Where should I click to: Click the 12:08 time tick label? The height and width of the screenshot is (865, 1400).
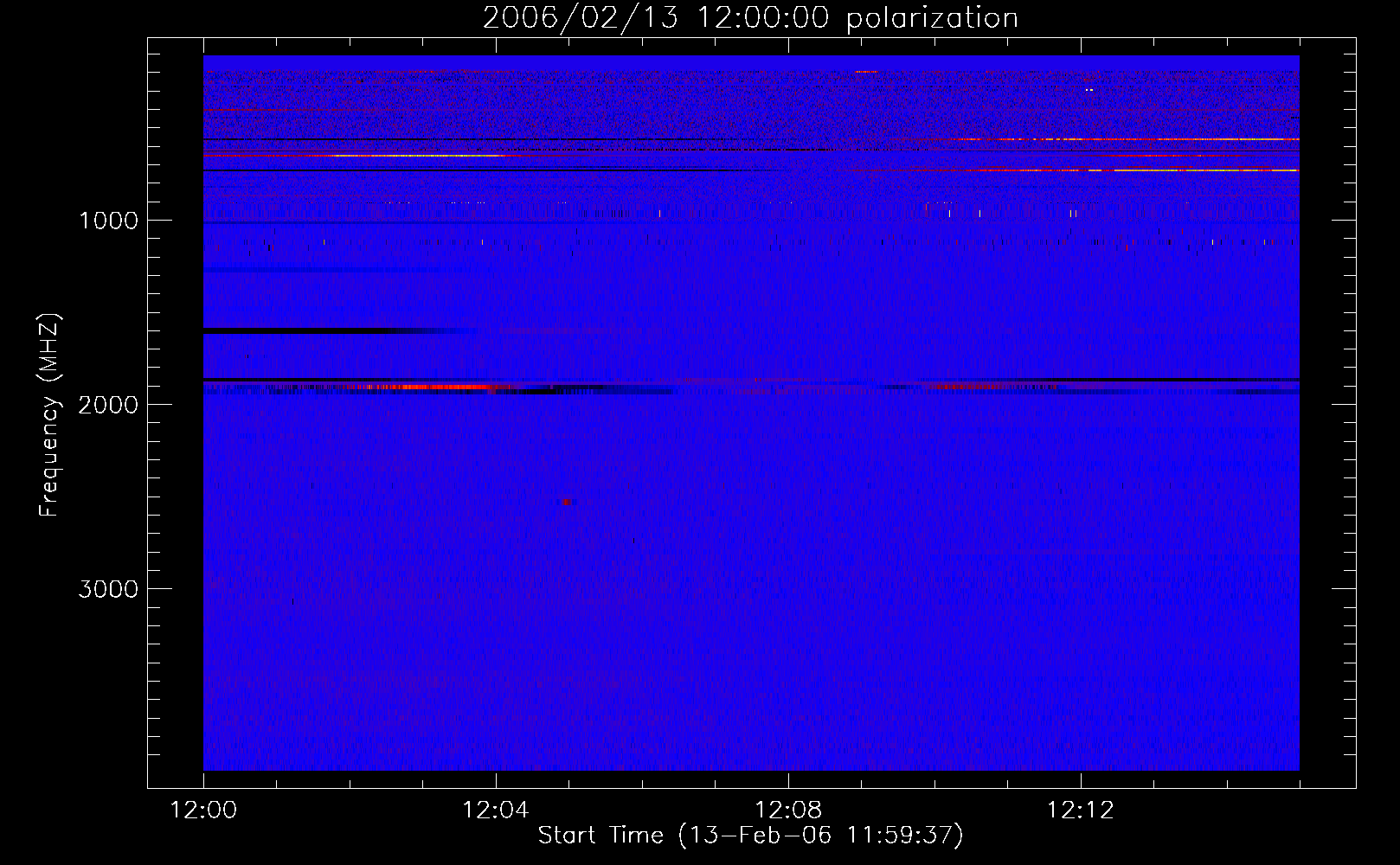click(788, 811)
